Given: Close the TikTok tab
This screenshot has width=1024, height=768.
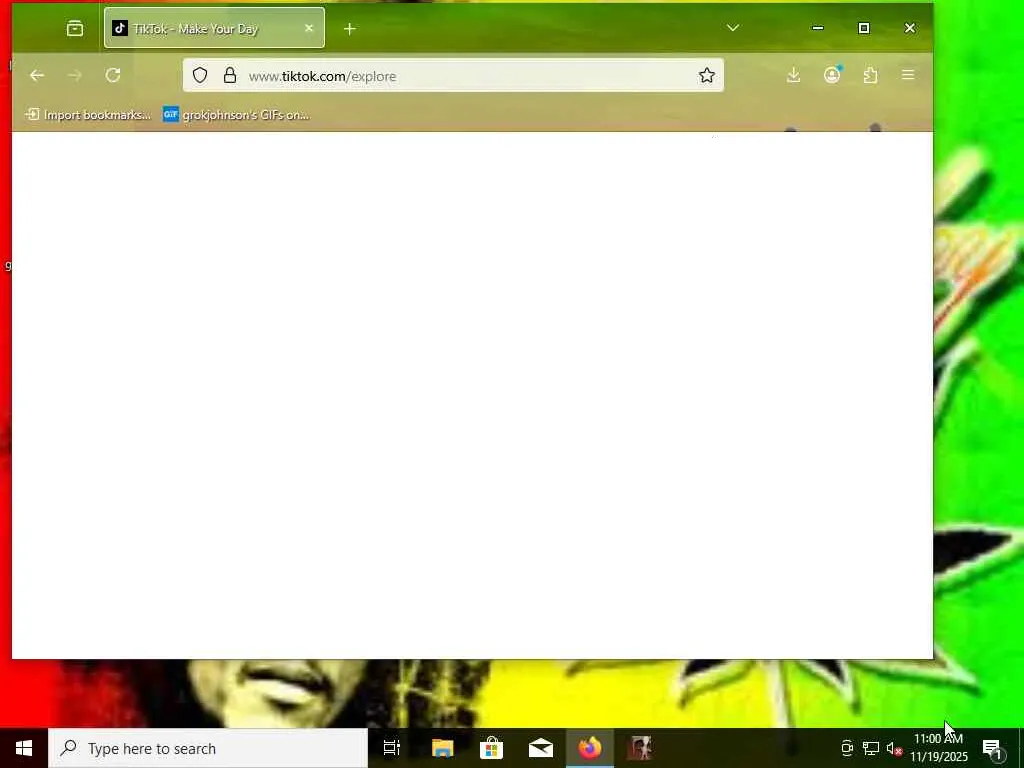Looking at the screenshot, I should pos(309,28).
